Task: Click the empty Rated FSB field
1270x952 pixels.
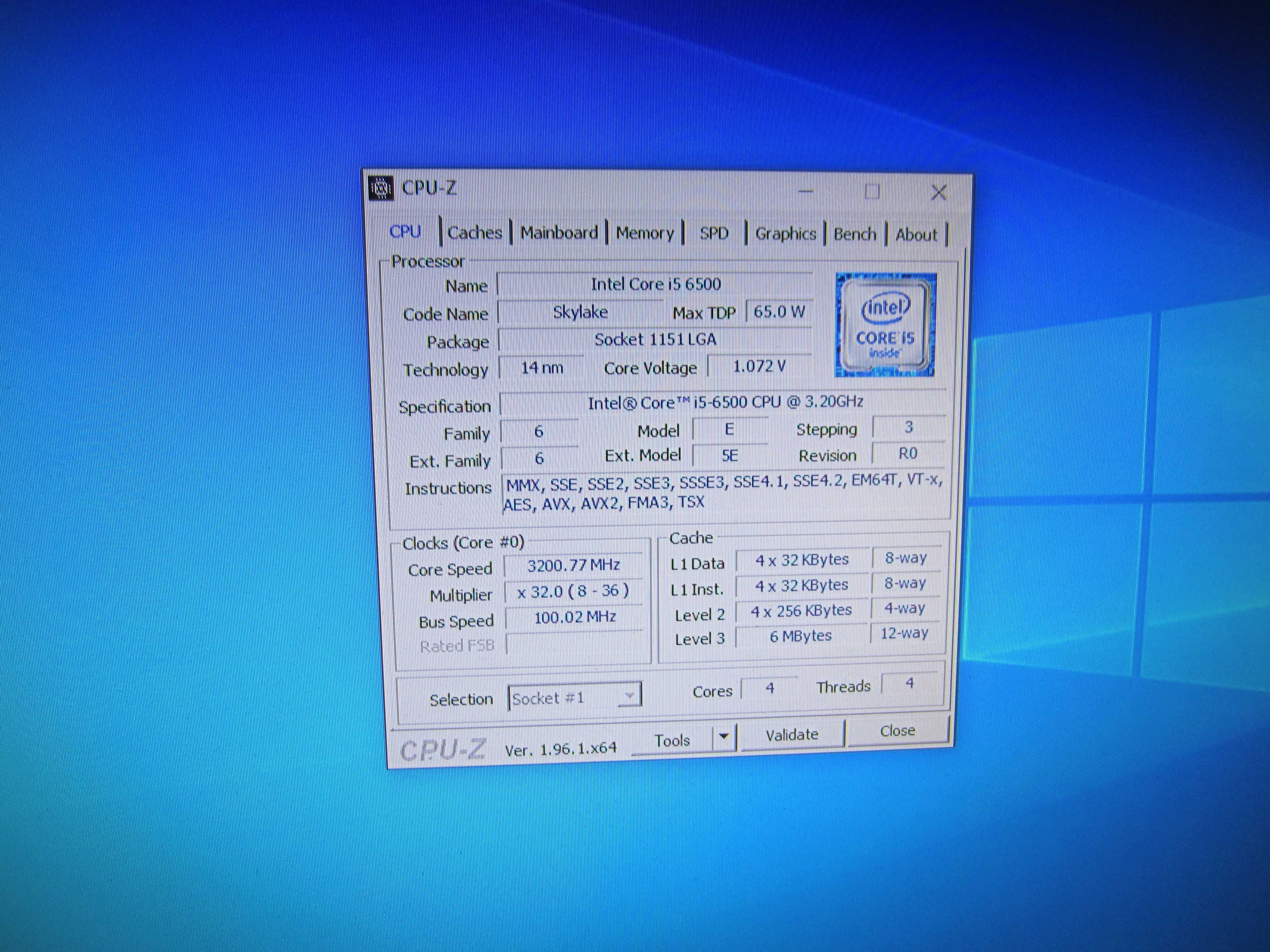Action: pyautogui.click(x=575, y=643)
